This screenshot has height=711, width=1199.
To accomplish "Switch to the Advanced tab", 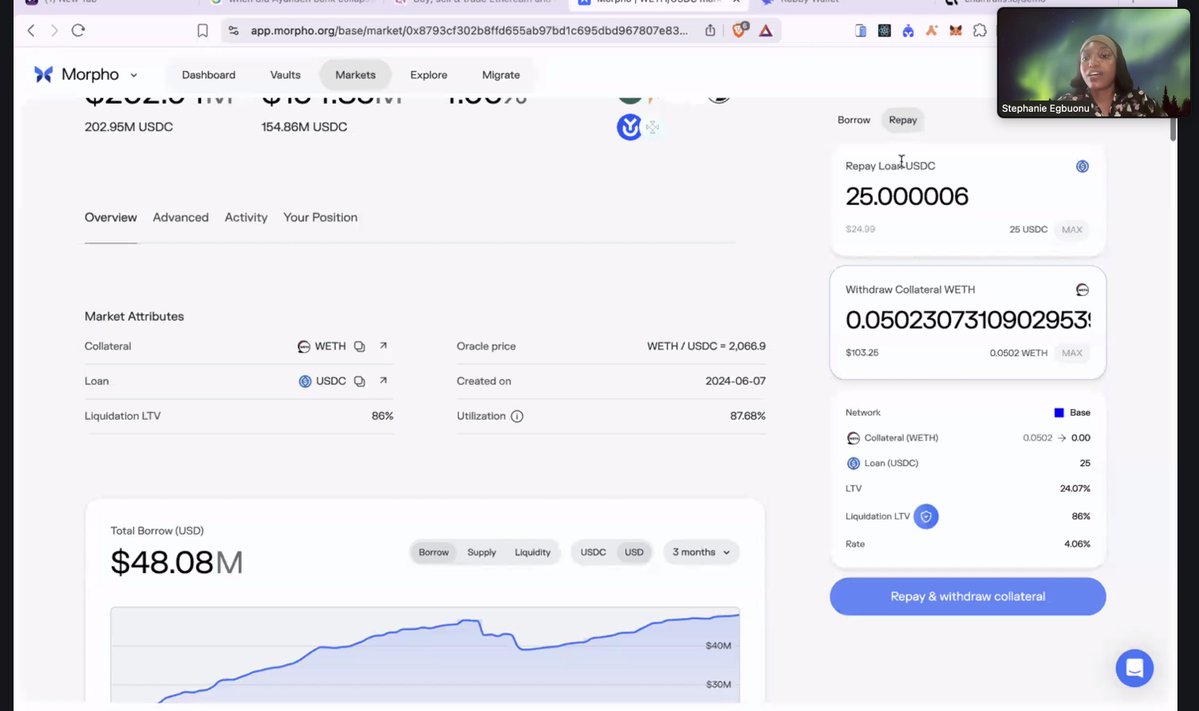I will (x=180, y=217).
